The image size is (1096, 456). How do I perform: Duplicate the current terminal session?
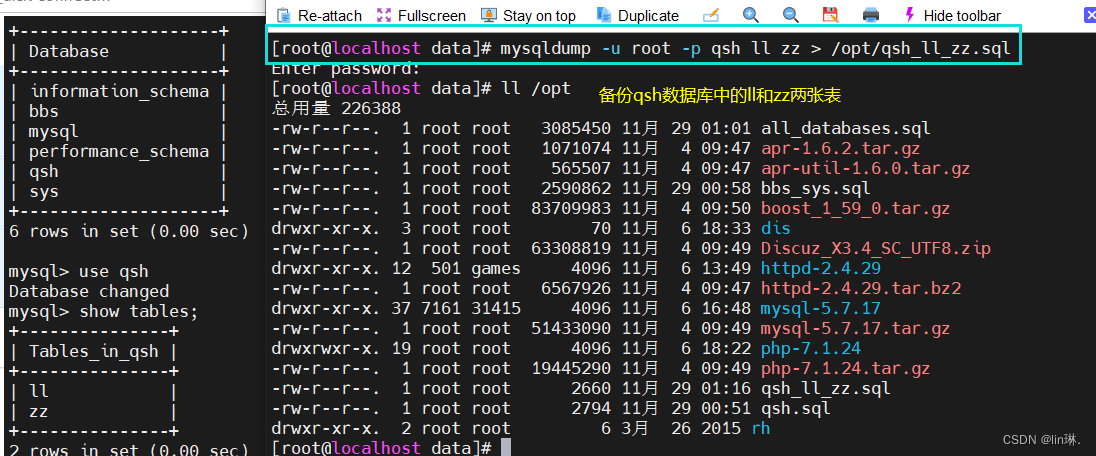coord(638,15)
